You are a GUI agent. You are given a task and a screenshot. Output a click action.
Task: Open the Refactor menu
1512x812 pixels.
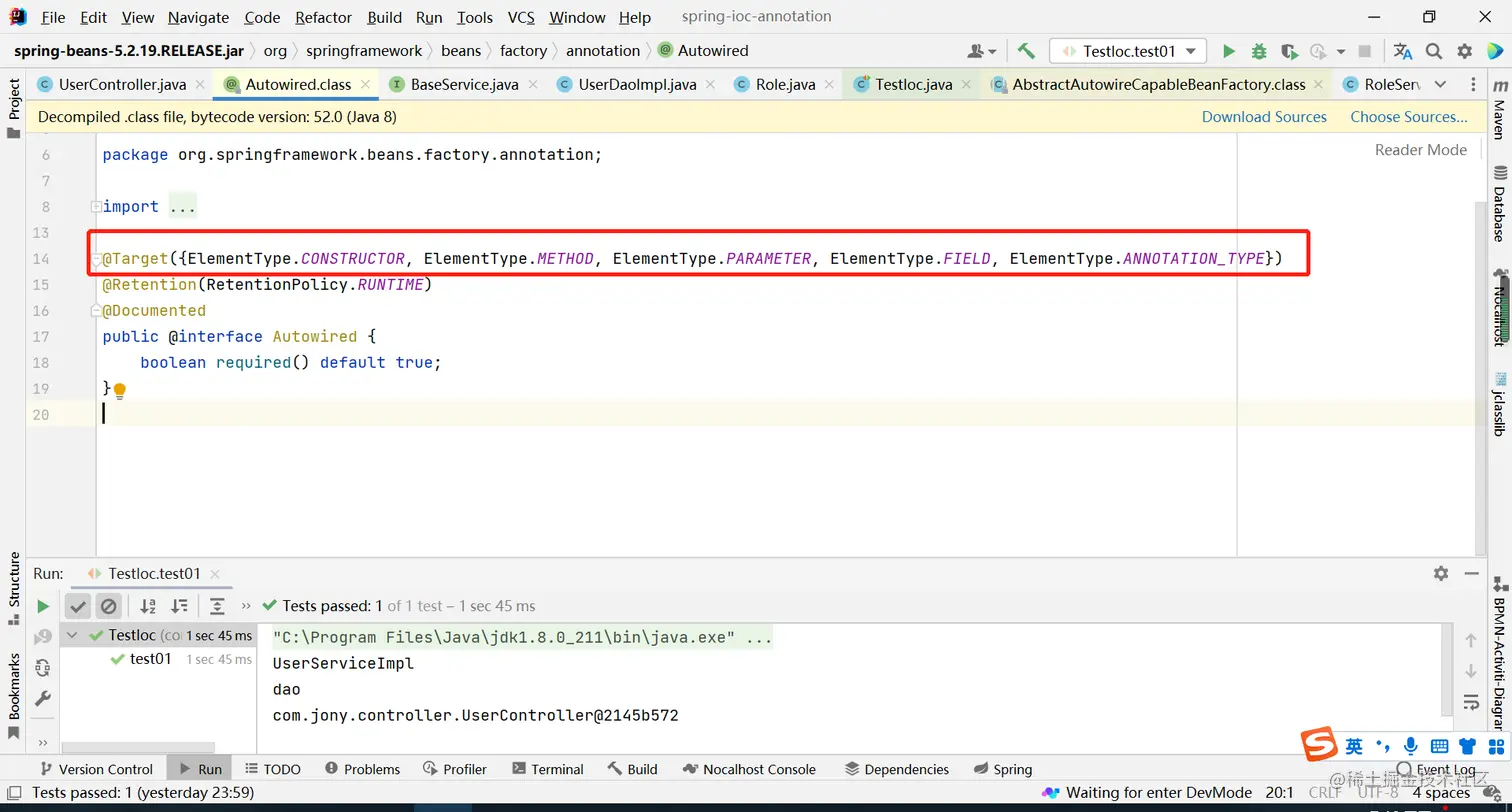pos(323,17)
